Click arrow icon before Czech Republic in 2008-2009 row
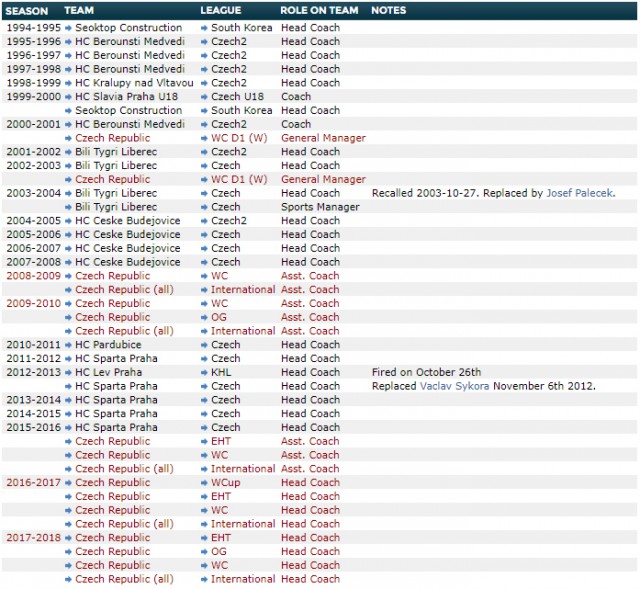The image size is (640, 589). click(68, 276)
